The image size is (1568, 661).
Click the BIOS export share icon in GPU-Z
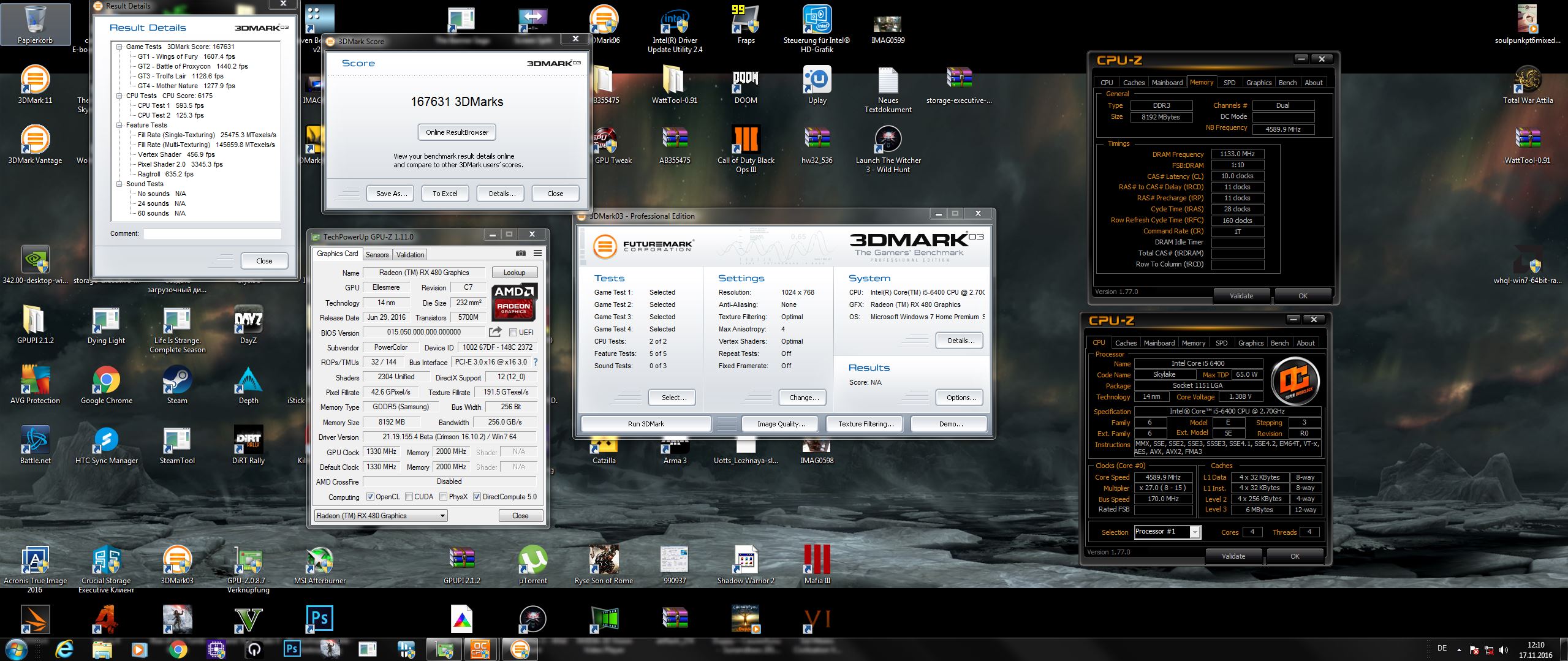(494, 332)
